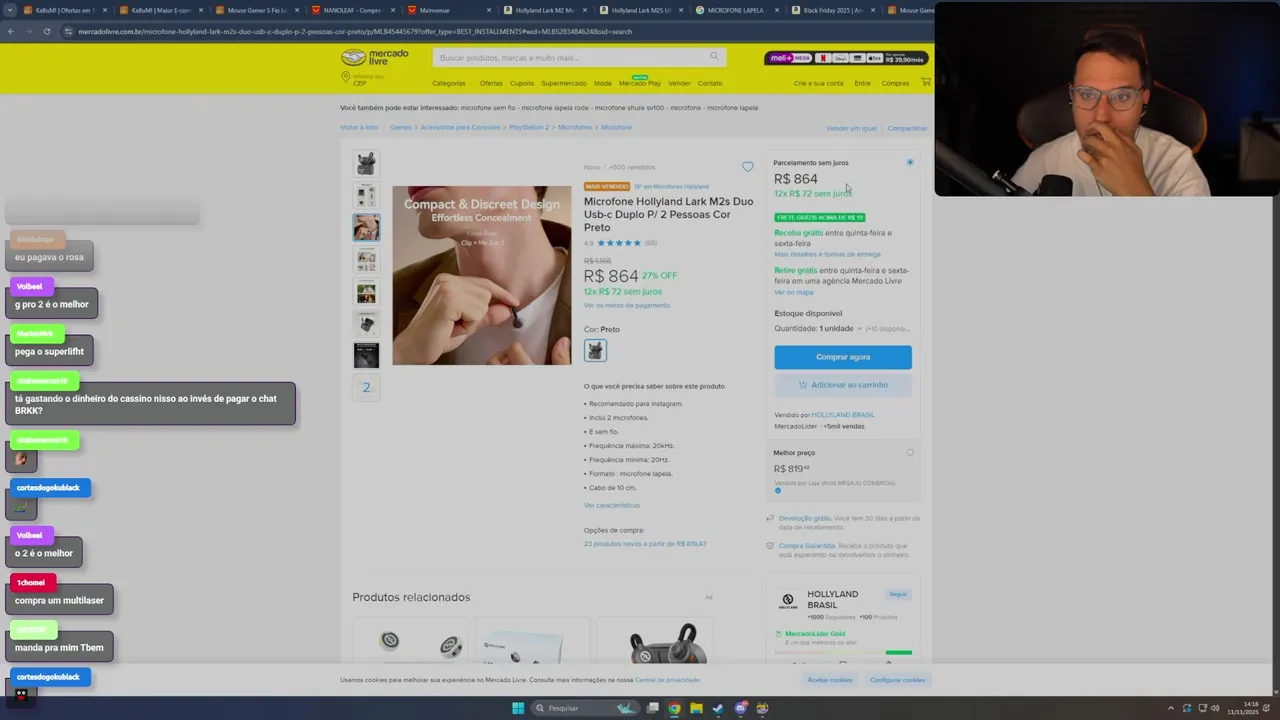This screenshot has width=1280, height=720.
Task: Switch to the MICROFONE LAPELA browser tab
Action: pyautogui.click(x=736, y=10)
